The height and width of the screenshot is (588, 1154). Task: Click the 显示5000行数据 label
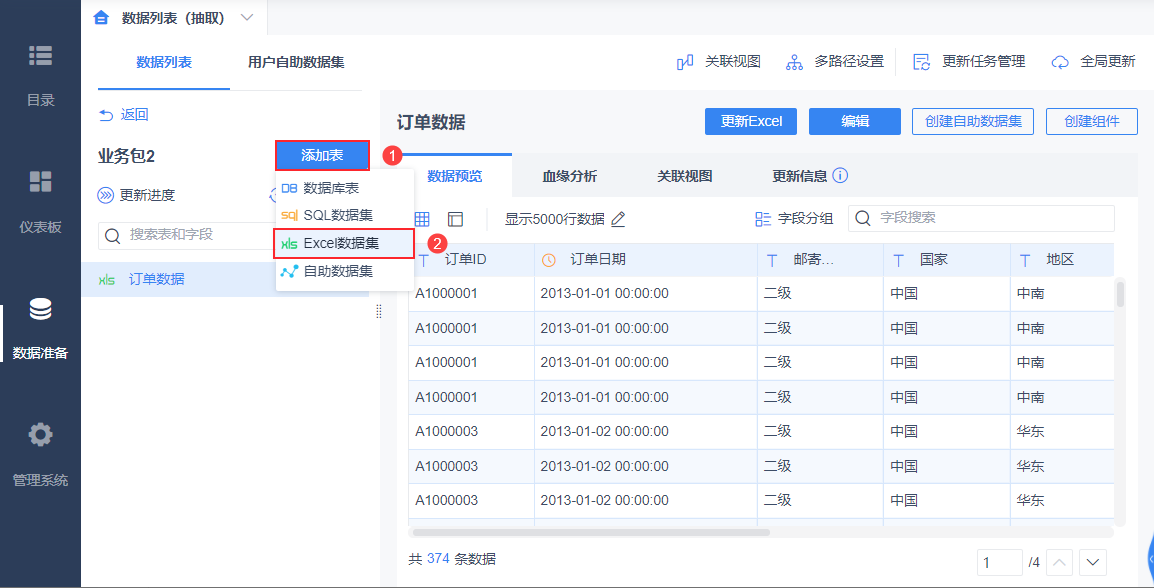[x=555, y=219]
